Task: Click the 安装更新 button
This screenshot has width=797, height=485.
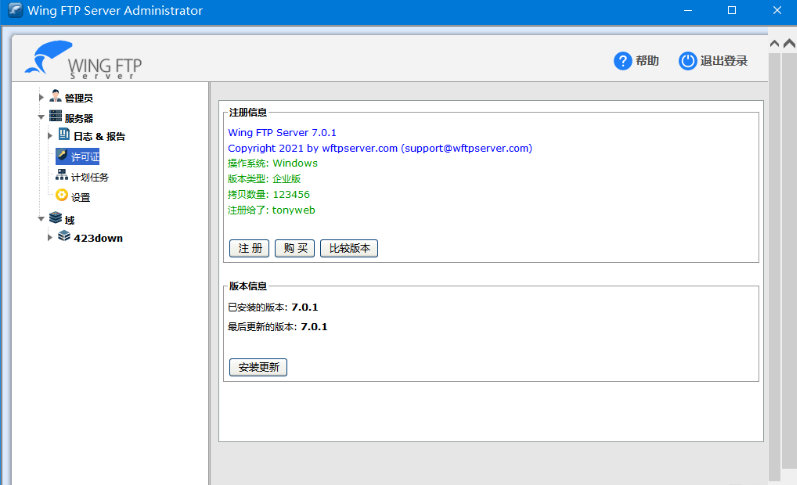Action: tap(258, 367)
